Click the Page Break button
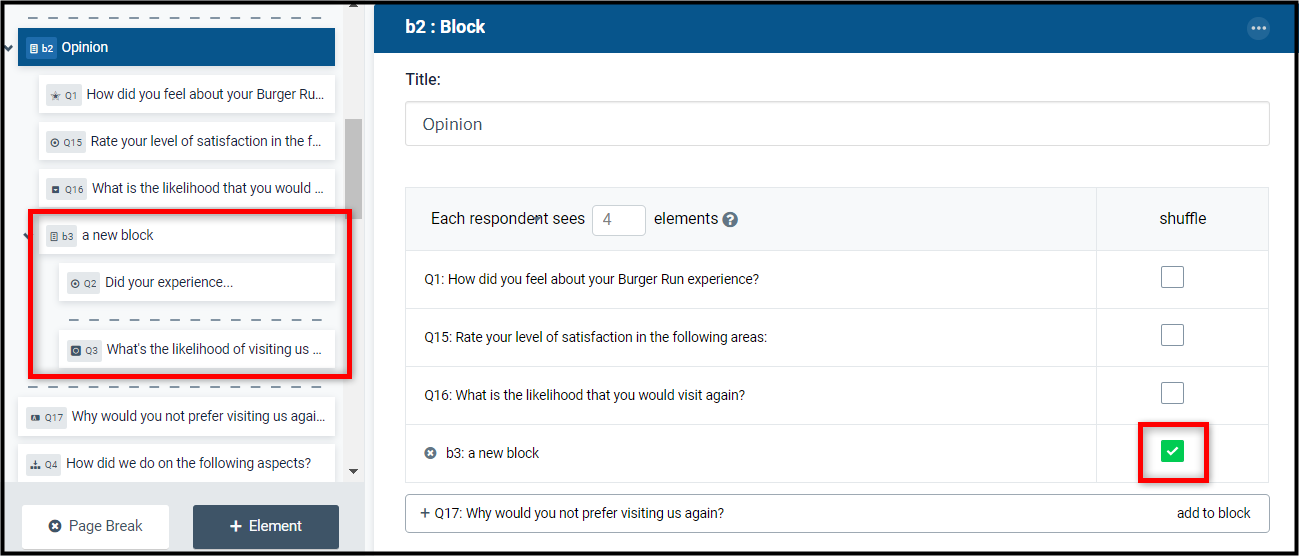Image resolution: width=1299 pixels, height=556 pixels. click(95, 526)
